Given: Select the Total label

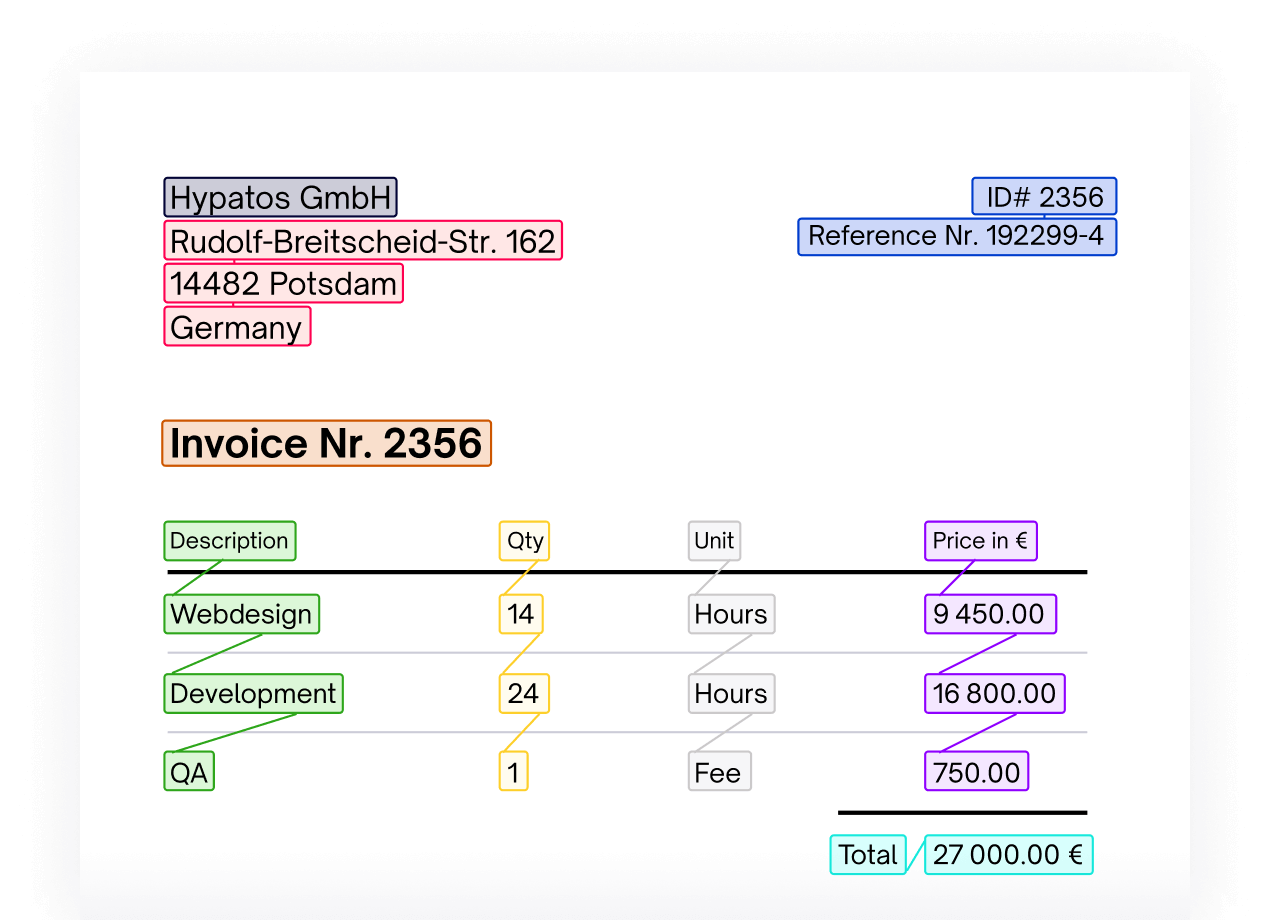Looking at the screenshot, I should tap(868, 855).
